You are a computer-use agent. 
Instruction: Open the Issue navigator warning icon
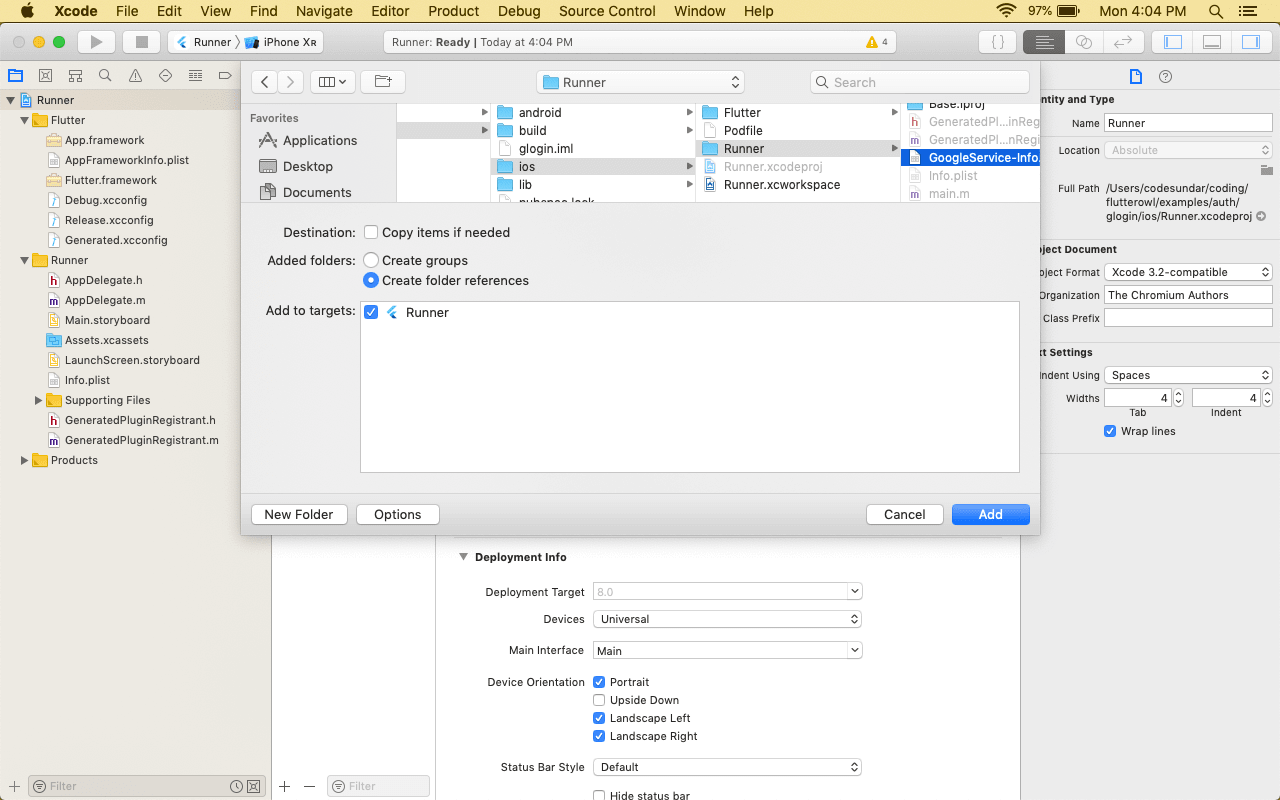point(135,76)
